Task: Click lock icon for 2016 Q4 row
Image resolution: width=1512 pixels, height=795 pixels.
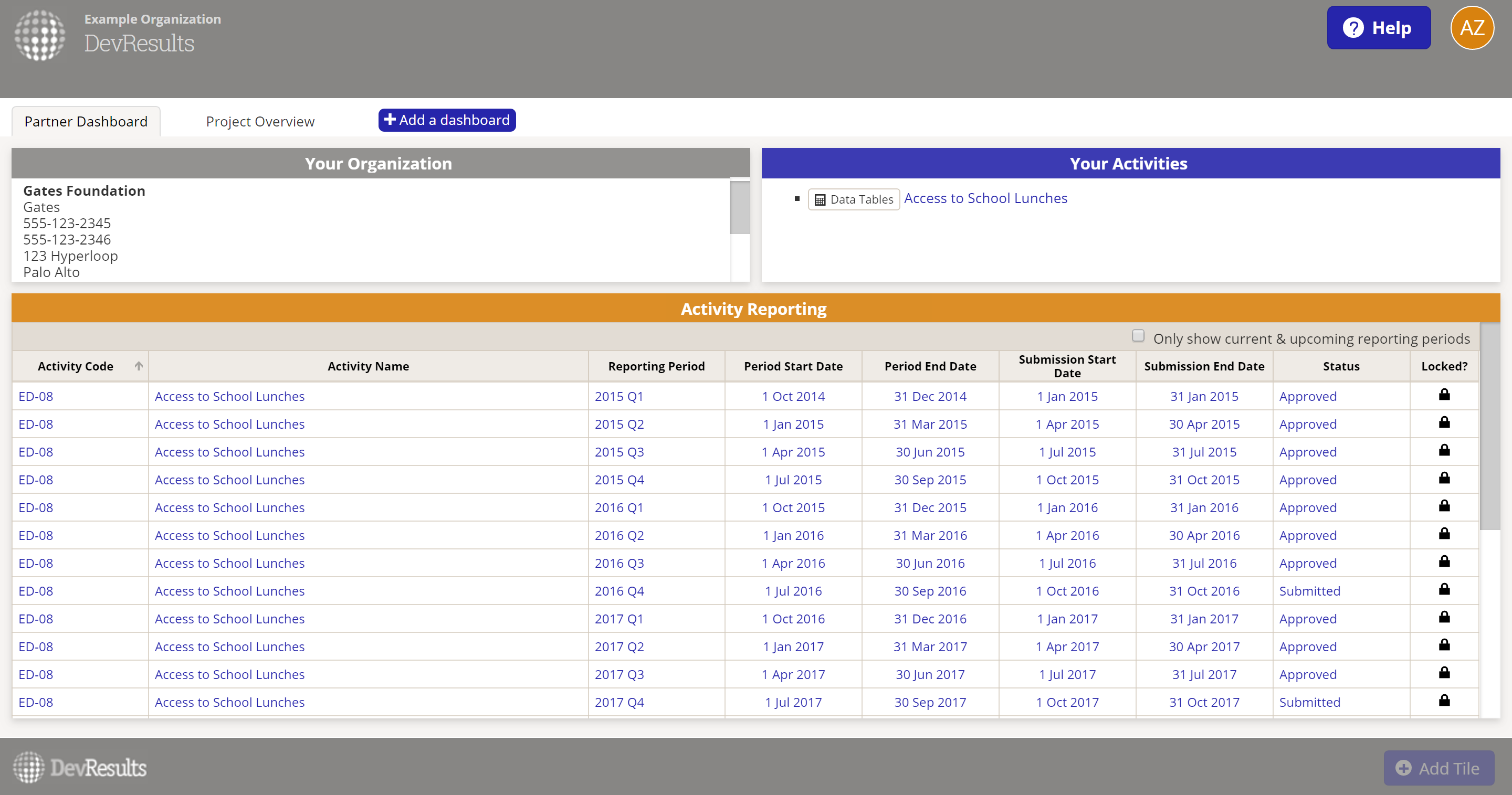Action: tap(1444, 590)
